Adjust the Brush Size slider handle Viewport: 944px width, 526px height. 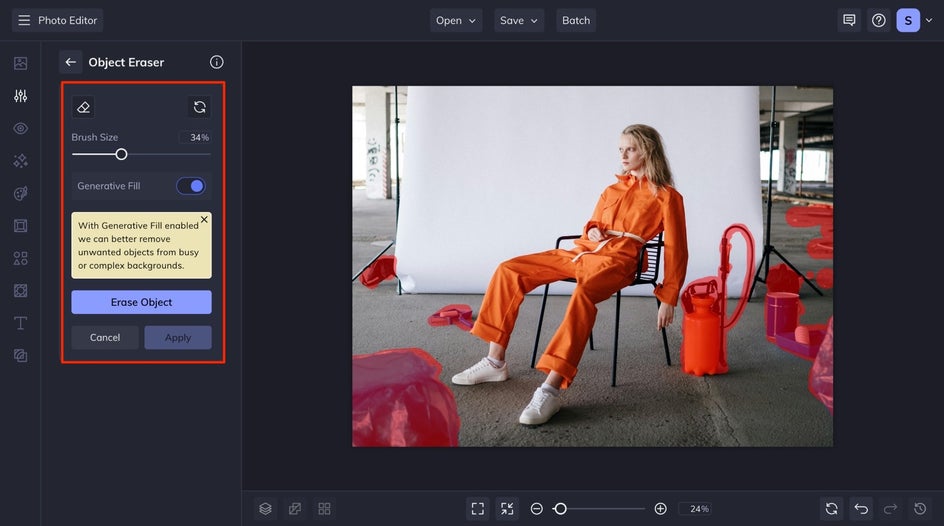[x=121, y=155]
